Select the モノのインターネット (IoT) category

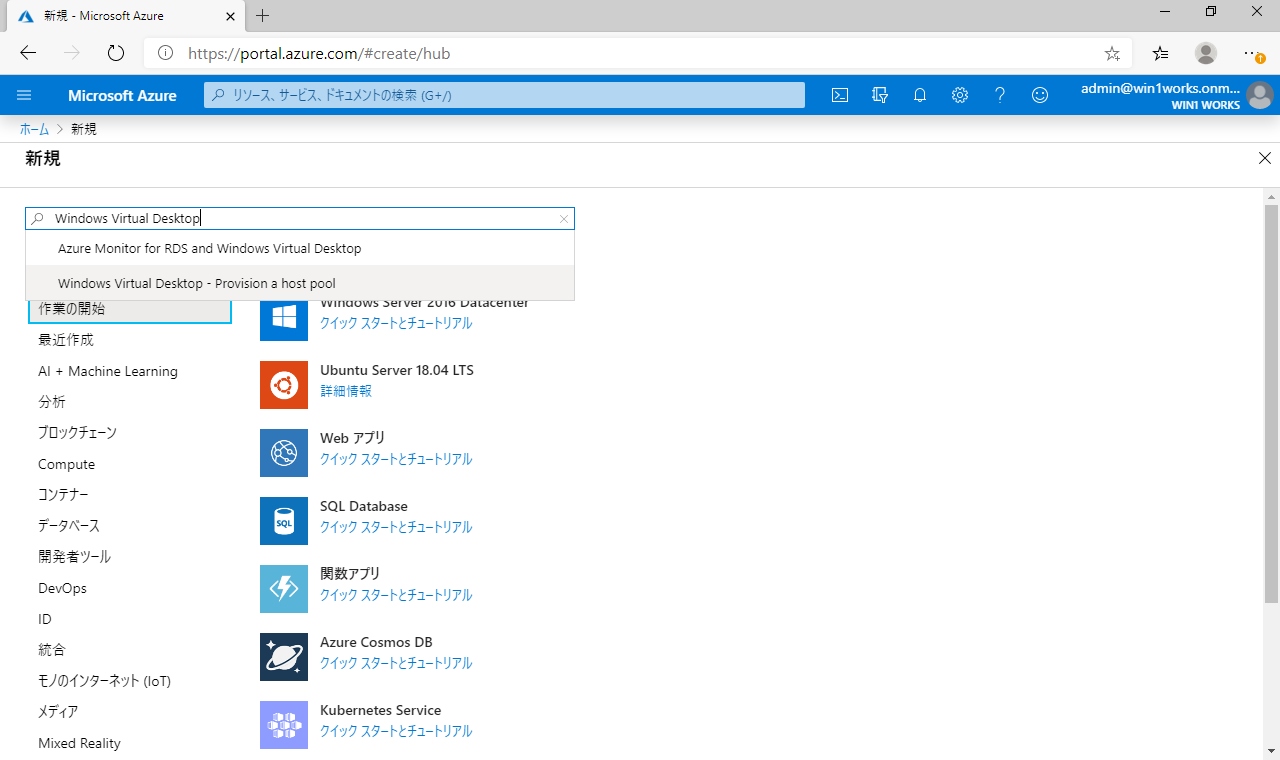tap(105, 681)
